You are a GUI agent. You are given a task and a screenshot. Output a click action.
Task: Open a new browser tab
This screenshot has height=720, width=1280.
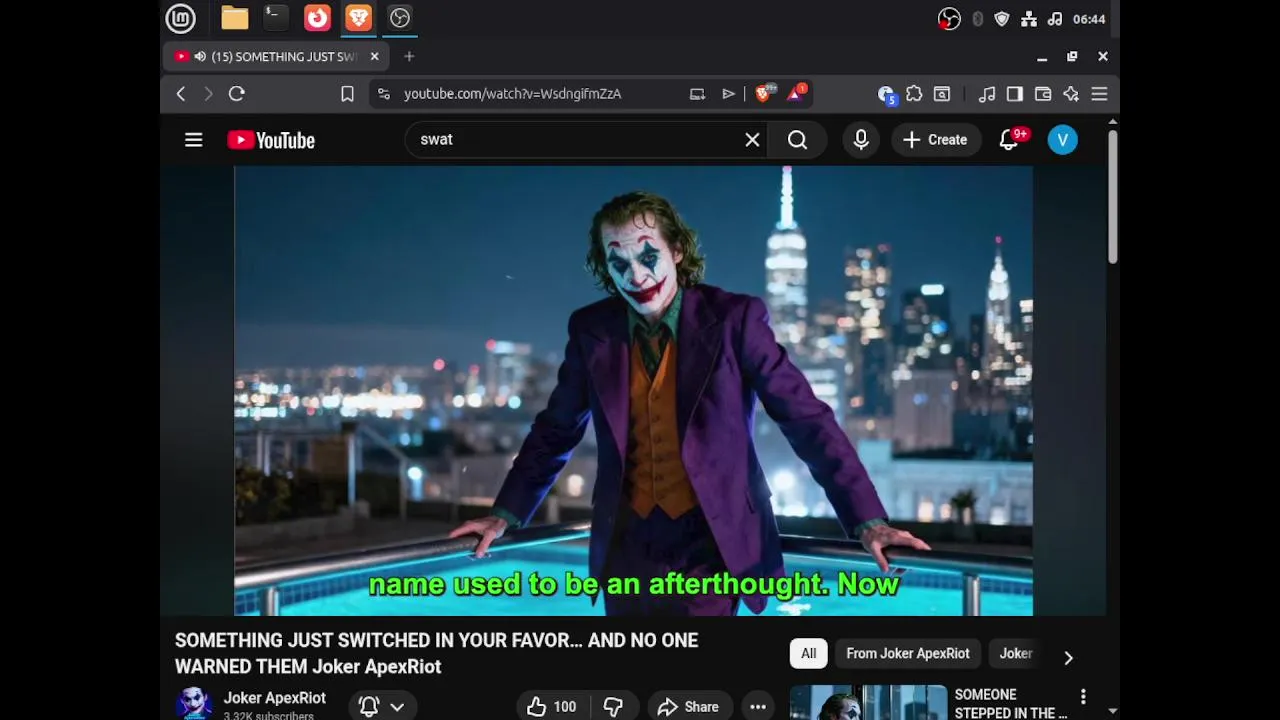click(409, 57)
